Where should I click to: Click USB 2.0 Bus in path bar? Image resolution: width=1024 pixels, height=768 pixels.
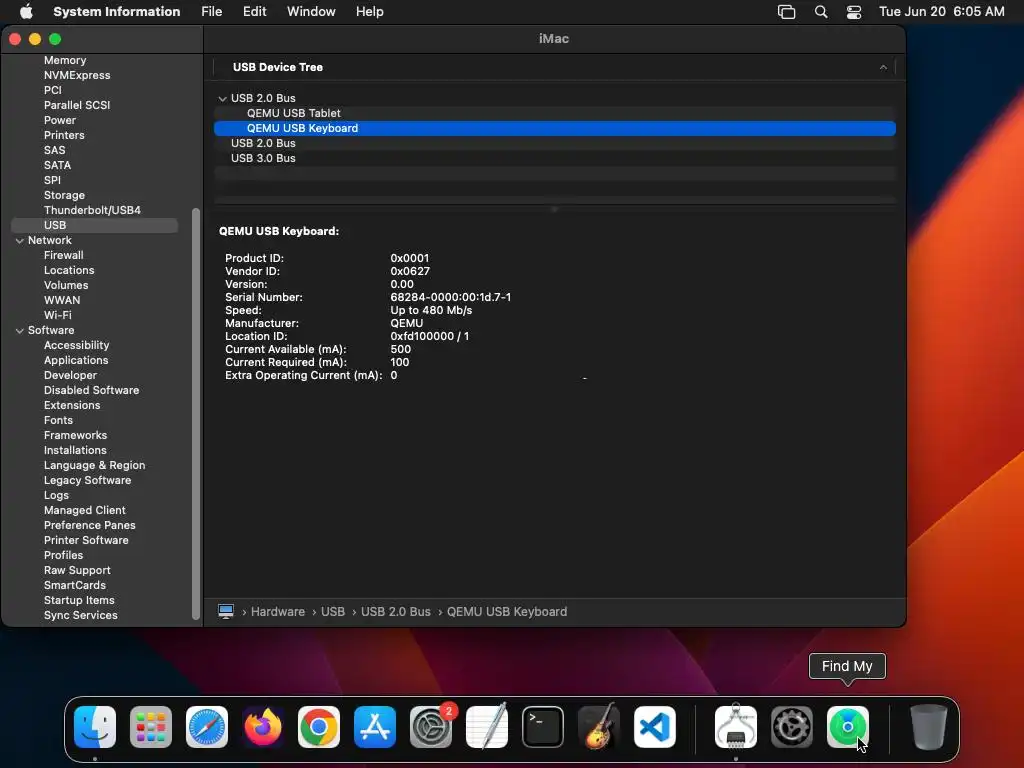396,612
